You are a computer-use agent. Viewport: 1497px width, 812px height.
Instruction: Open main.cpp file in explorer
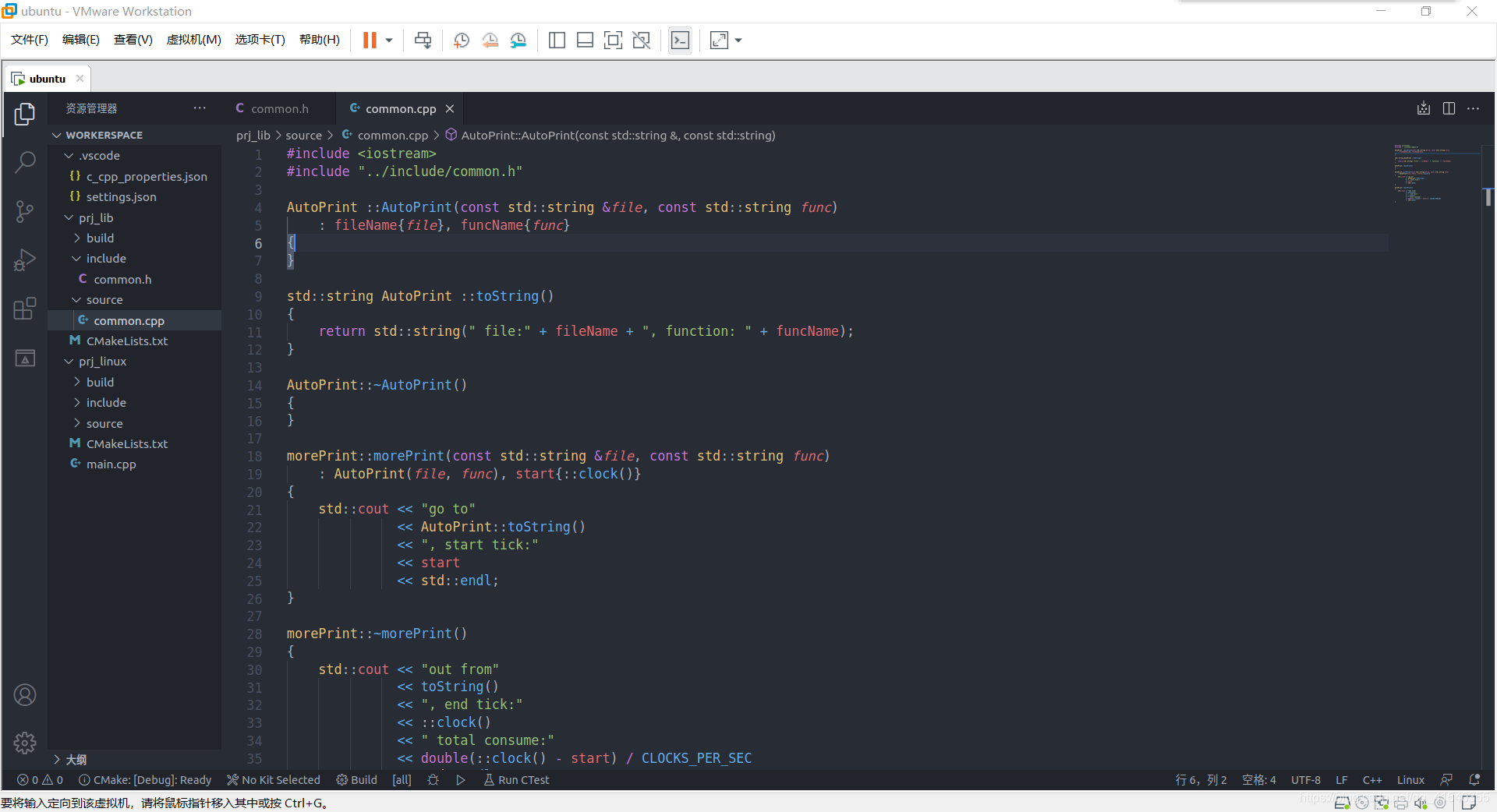pyautogui.click(x=134, y=464)
